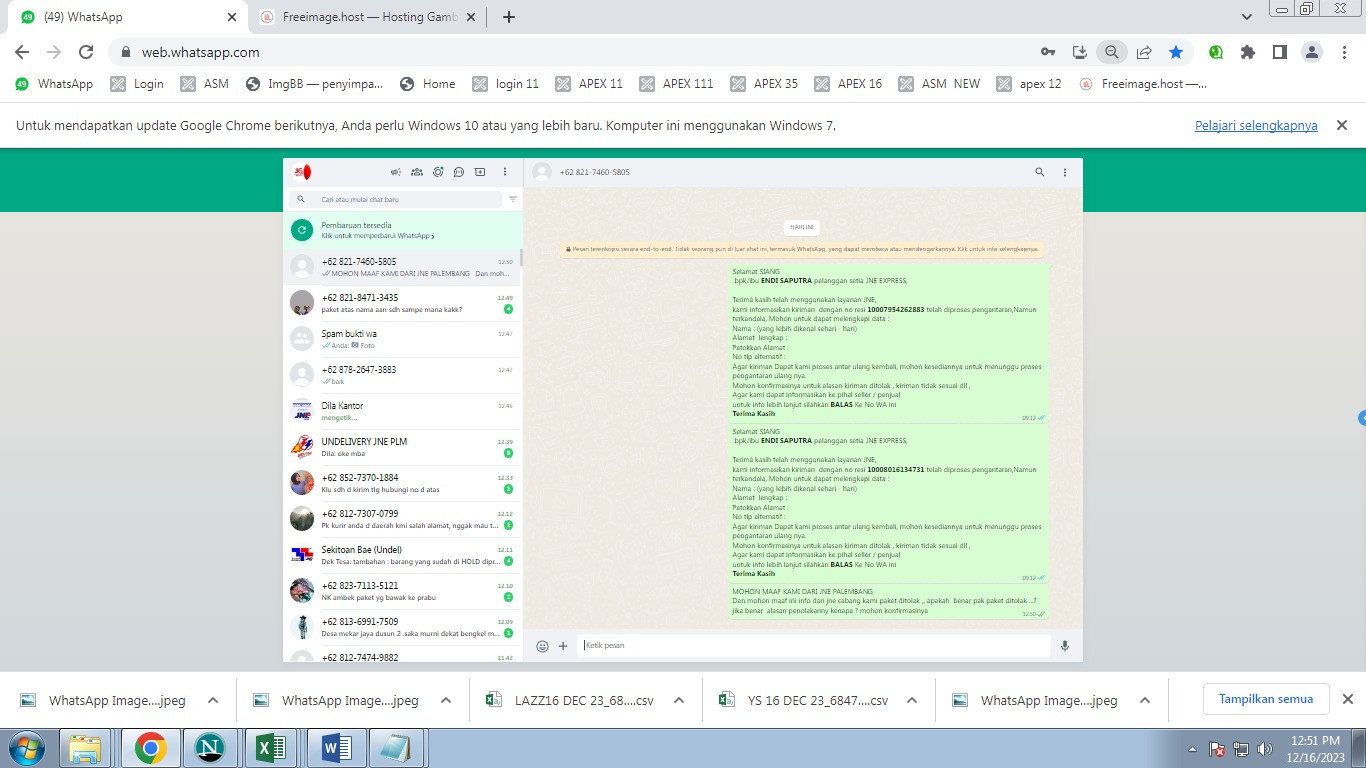Open the APEX 11 bookmark
1366x768 pixels.
pyautogui.click(x=589, y=84)
